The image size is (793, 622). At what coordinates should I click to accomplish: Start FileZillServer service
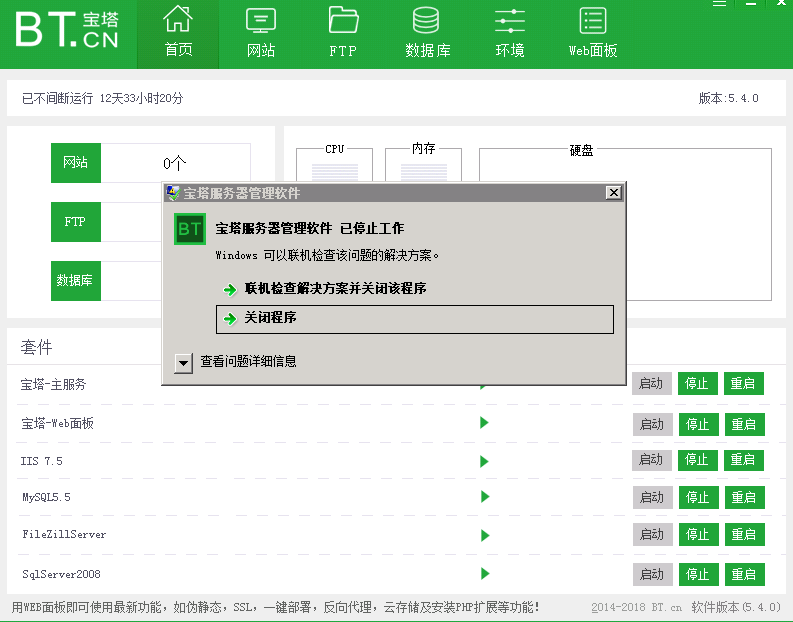click(652, 535)
